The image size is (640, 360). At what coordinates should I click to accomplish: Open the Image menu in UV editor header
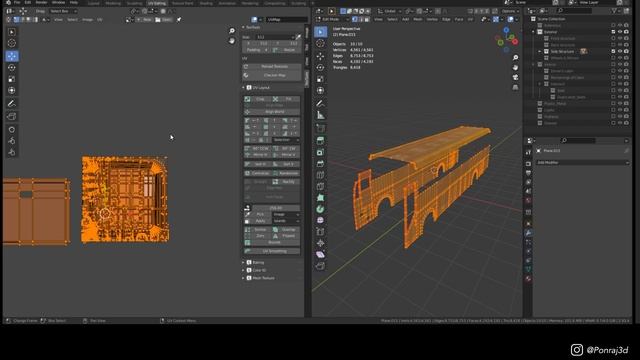[87, 20]
